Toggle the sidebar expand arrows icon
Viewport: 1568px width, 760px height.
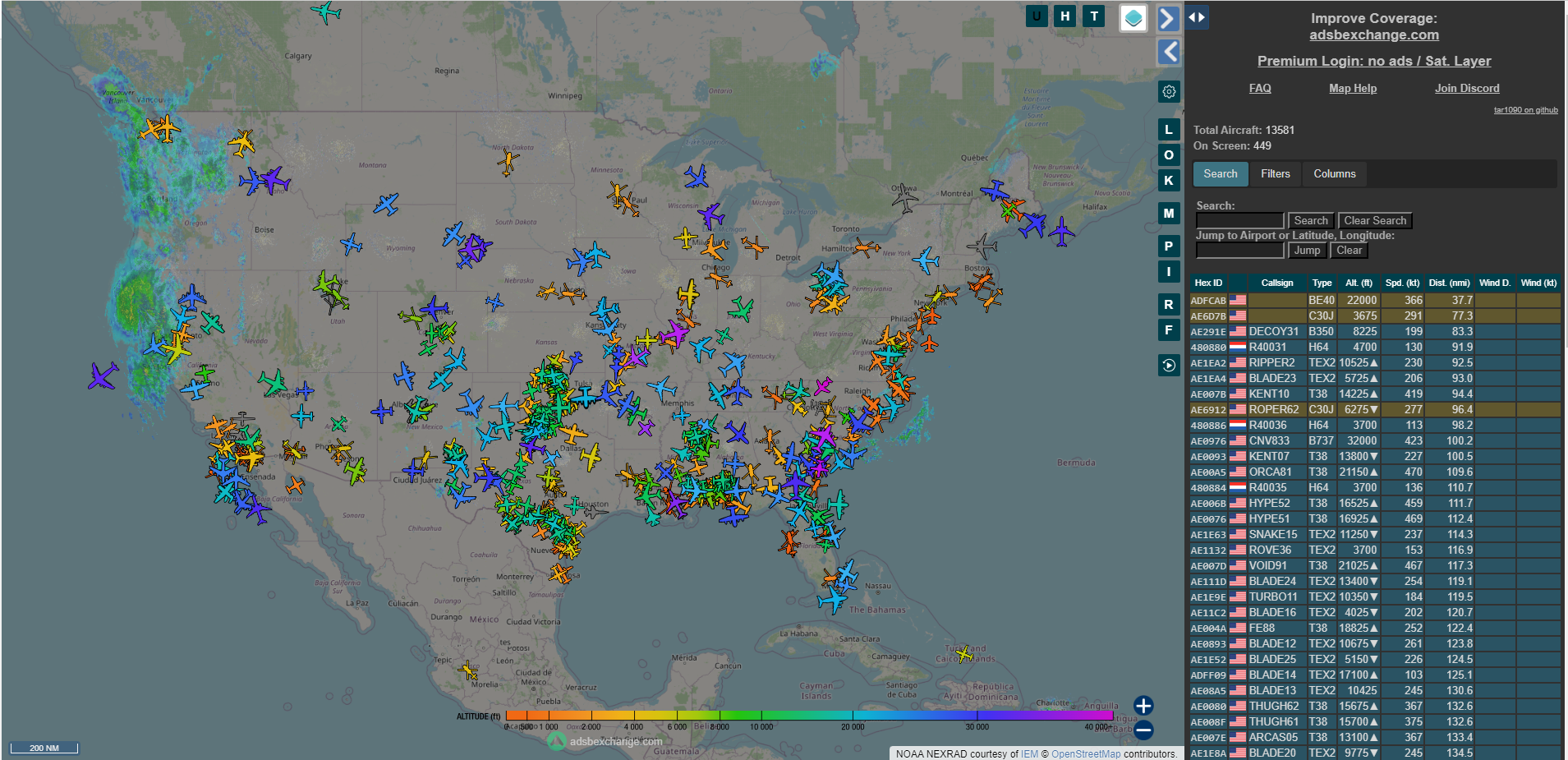[x=1197, y=16]
